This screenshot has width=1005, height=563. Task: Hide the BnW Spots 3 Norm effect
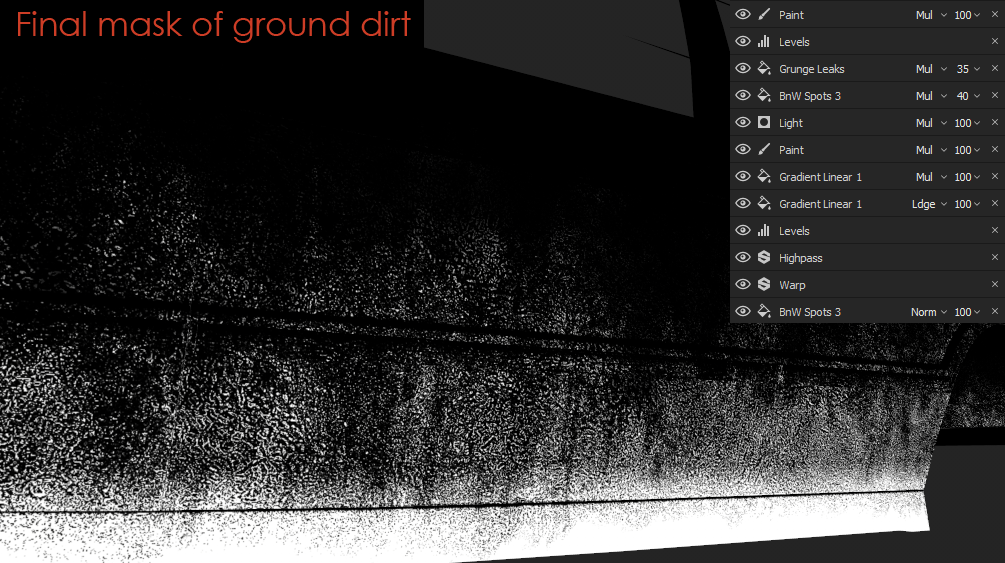coord(742,311)
